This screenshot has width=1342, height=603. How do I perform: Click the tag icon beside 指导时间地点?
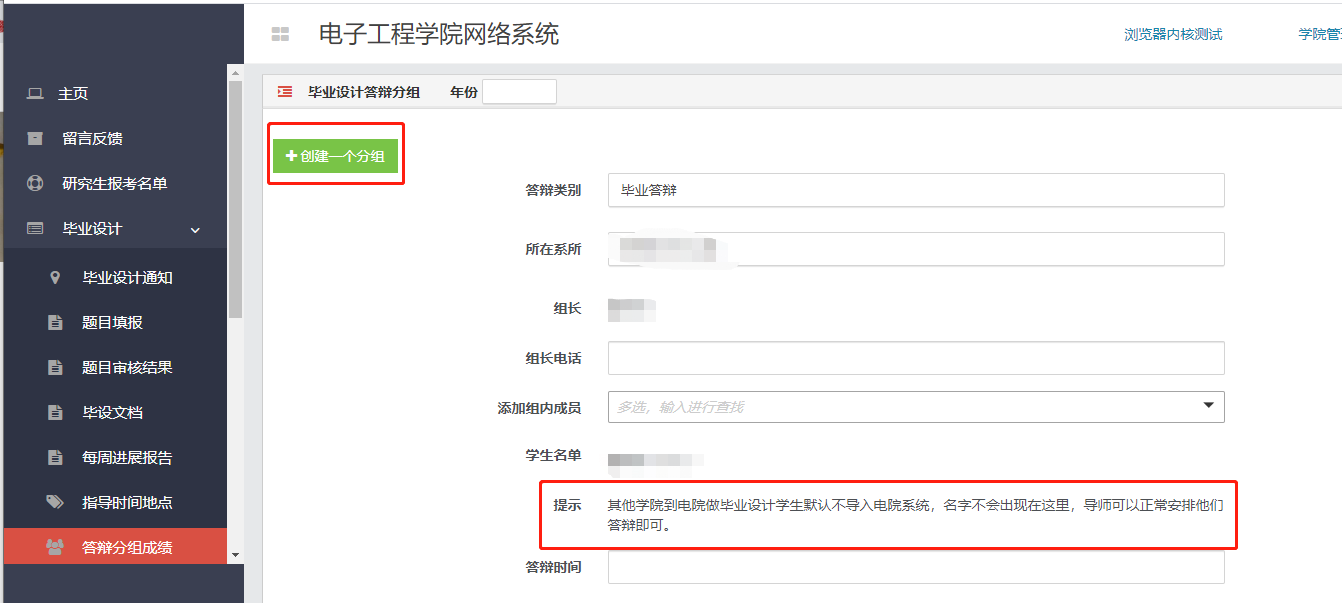point(55,502)
